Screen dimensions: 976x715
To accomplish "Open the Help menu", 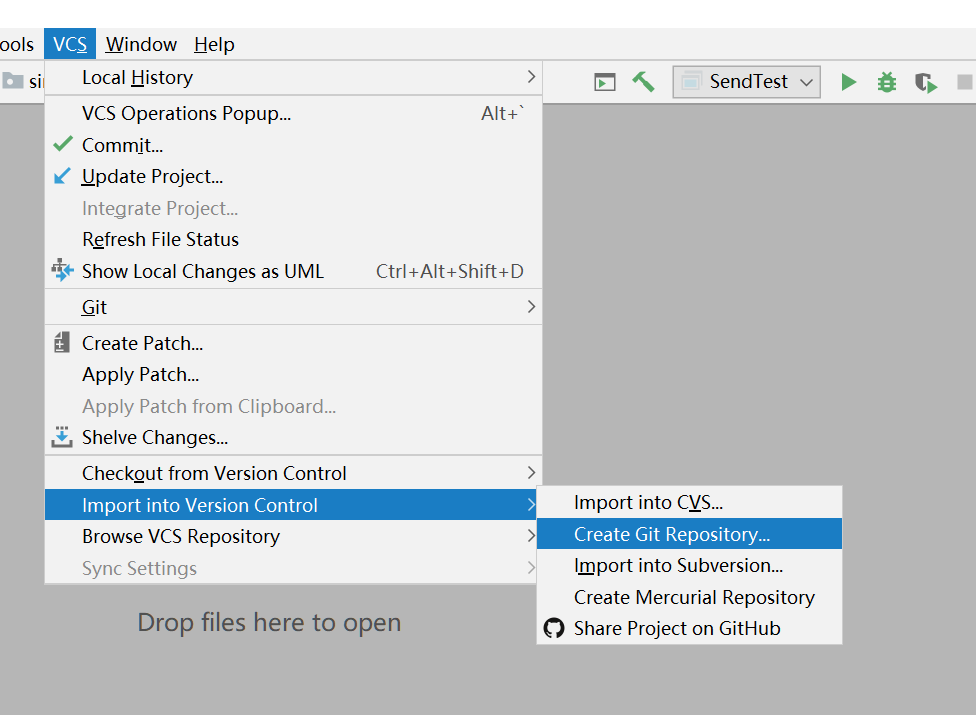I will pyautogui.click(x=214, y=44).
